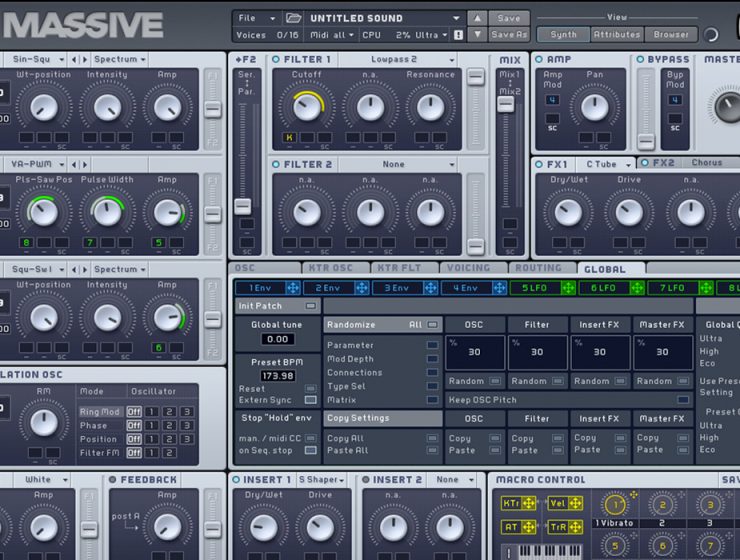Click the Modulation OSC RM knob
The height and width of the screenshot is (560, 740).
point(44,422)
